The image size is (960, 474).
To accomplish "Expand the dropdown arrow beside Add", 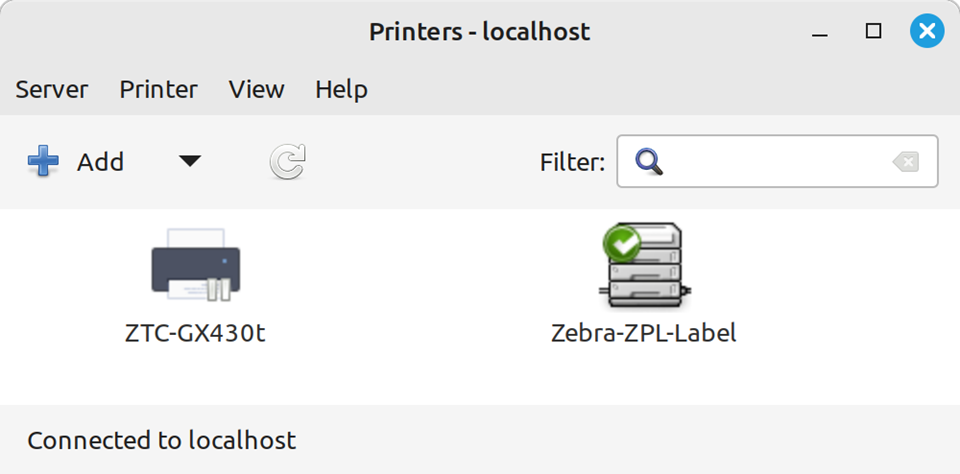I will coord(190,162).
